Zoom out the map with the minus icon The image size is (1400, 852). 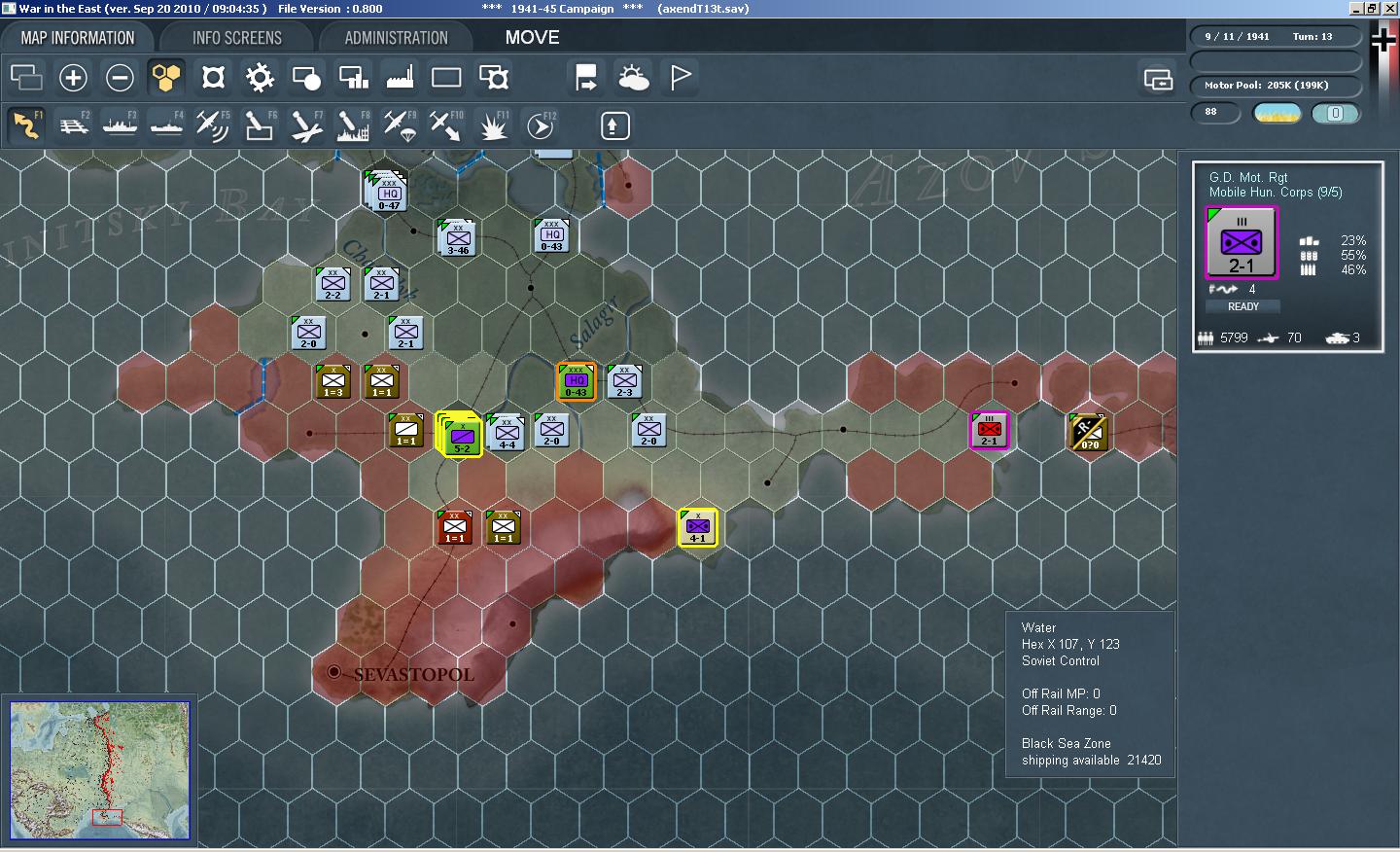pos(120,78)
